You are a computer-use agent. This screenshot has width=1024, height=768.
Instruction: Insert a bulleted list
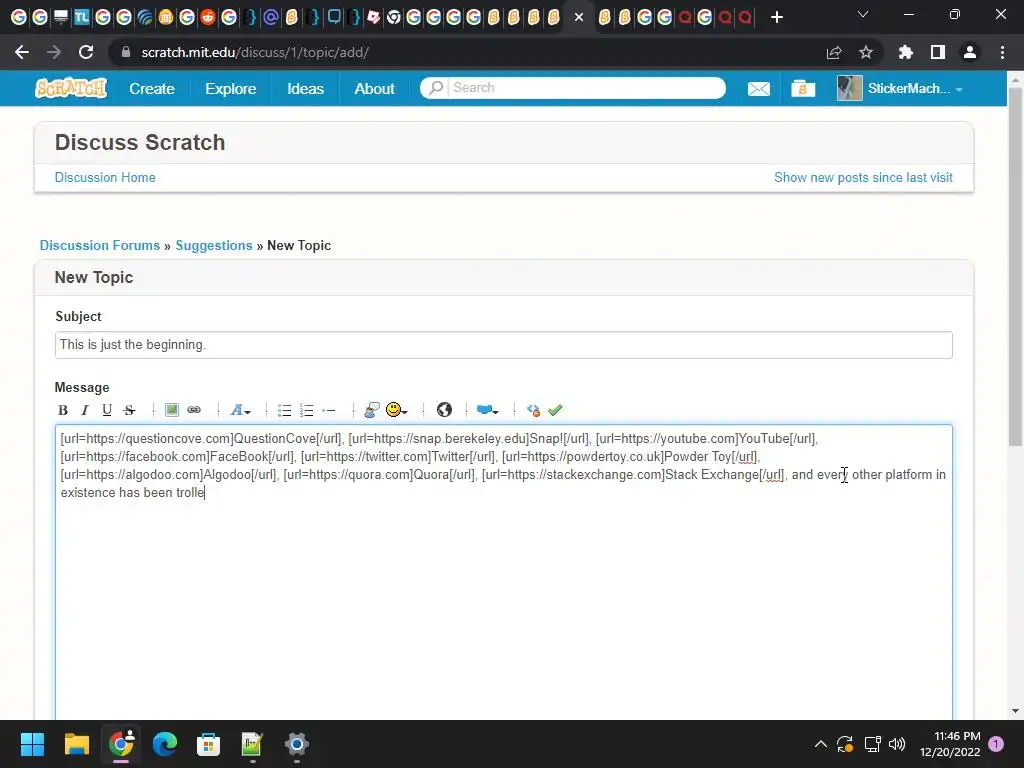coord(284,410)
